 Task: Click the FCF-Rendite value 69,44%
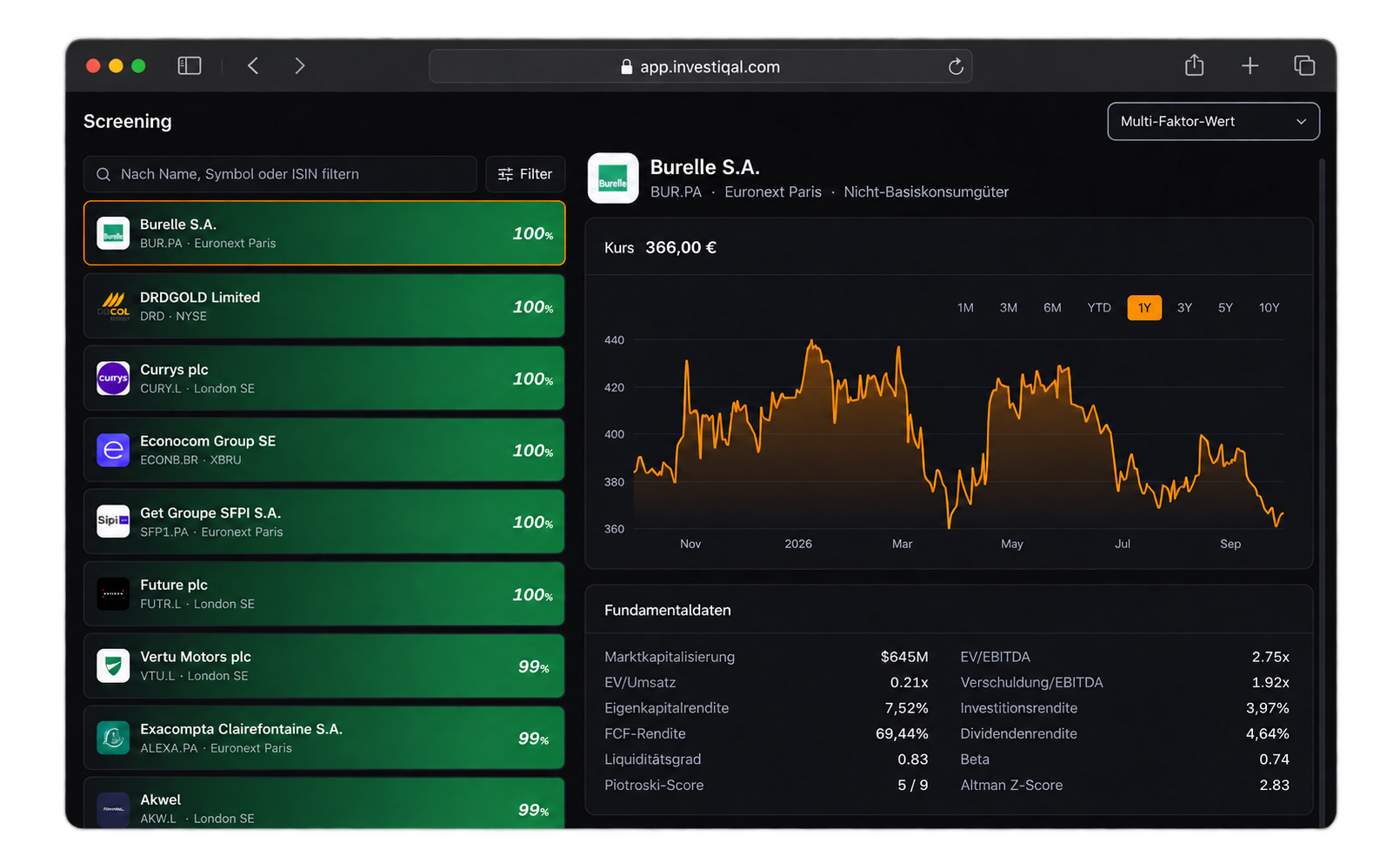902,734
